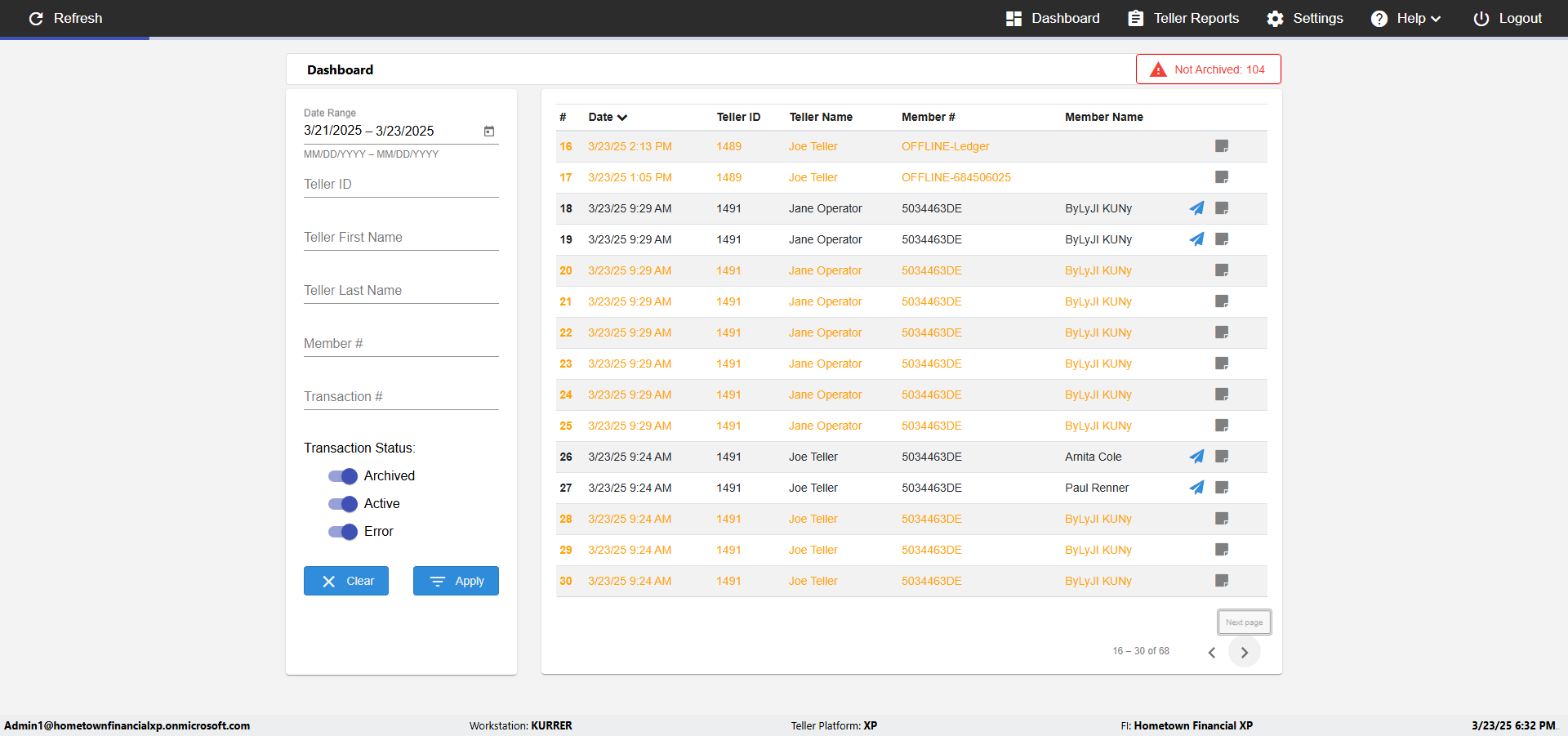
Task: Open the note icon on row 16
Action: tap(1222, 146)
